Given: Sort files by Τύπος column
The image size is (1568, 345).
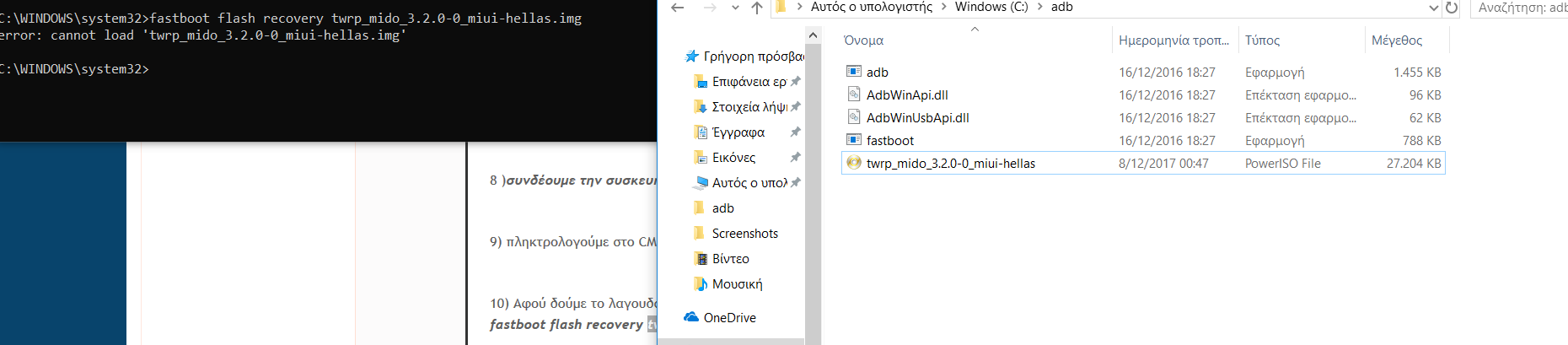Looking at the screenshot, I should 1262,40.
